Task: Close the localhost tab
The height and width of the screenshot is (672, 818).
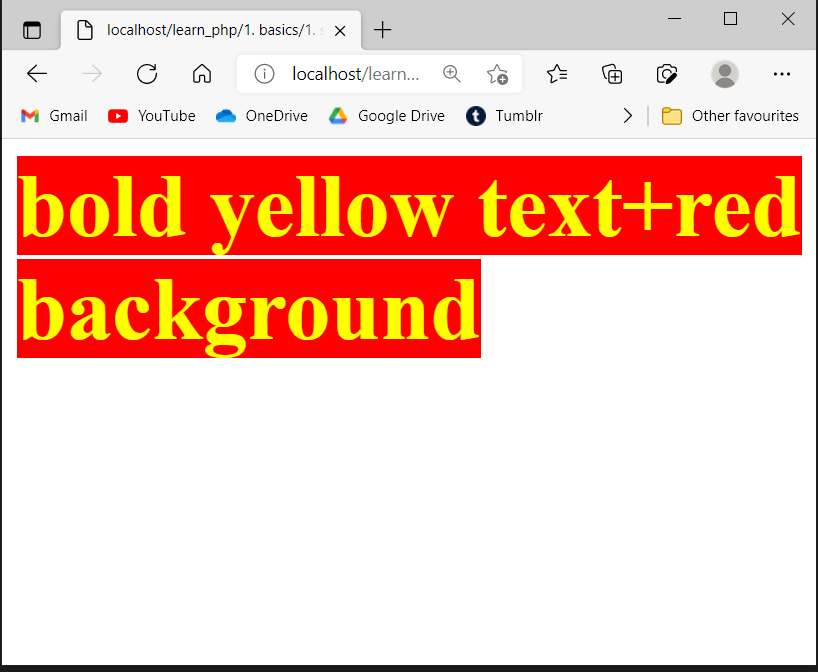Action: 340,30
